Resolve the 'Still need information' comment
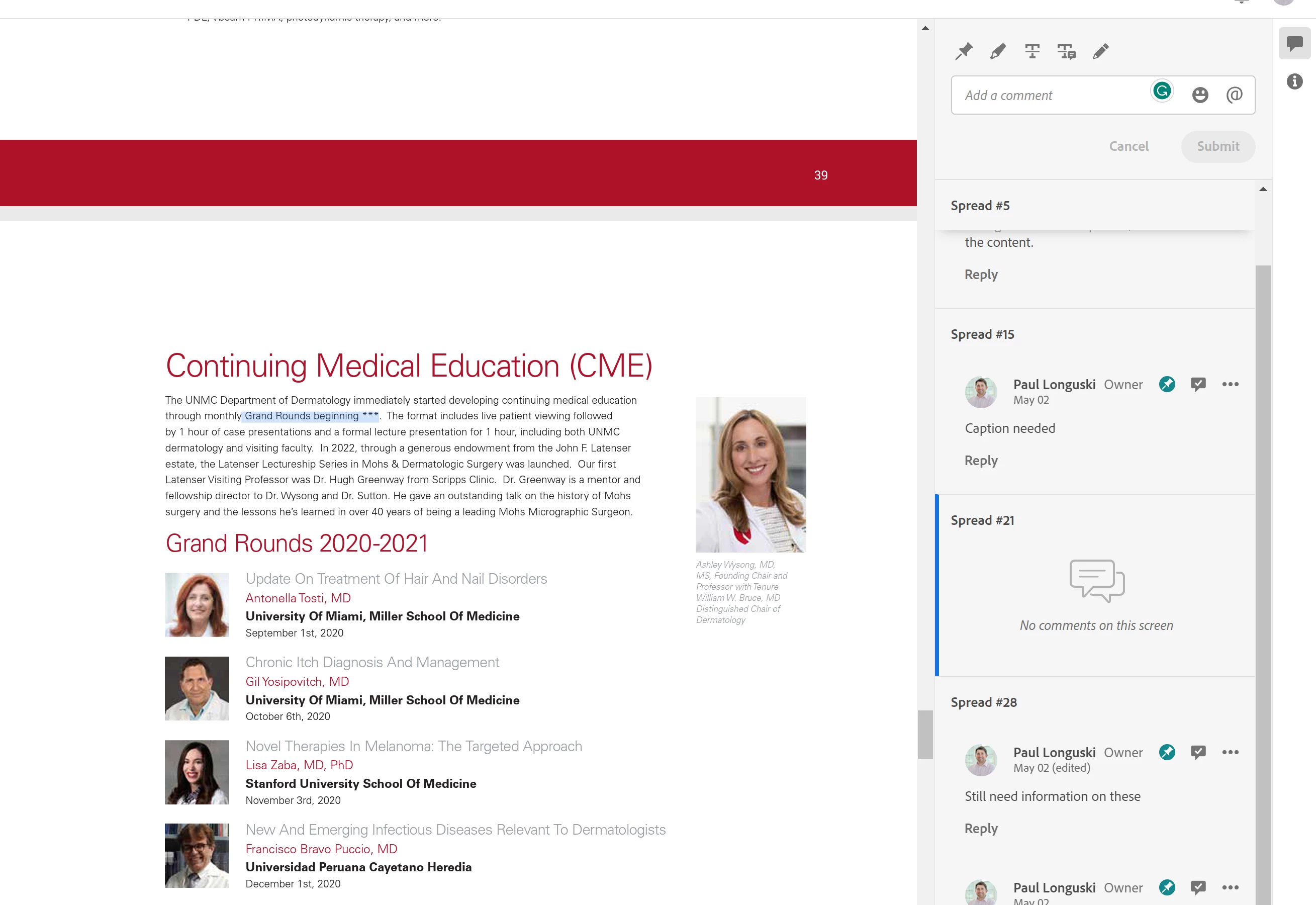The width and height of the screenshot is (1316, 905). pyautogui.click(x=1198, y=753)
